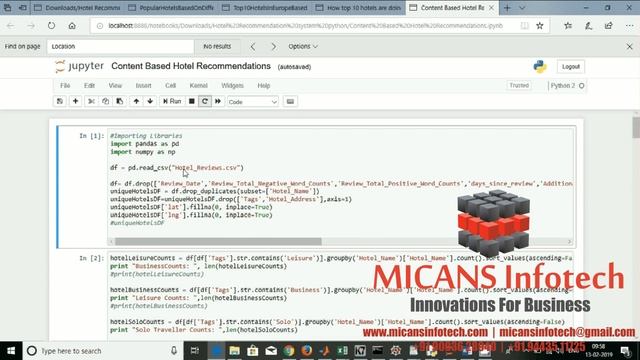Move selected cell up arrow
This screenshot has height=360, width=640.
136,101
